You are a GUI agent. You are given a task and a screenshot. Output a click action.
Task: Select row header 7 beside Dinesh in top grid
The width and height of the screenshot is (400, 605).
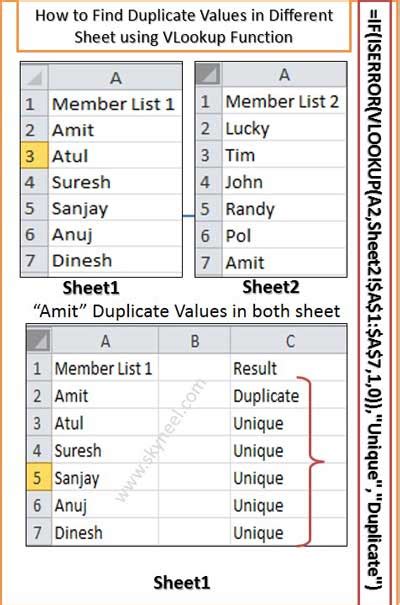point(35,260)
